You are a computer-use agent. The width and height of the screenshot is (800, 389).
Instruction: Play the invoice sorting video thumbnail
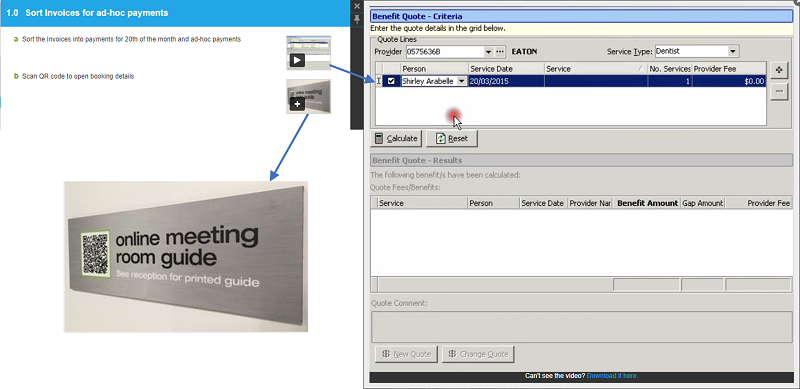[x=308, y=53]
